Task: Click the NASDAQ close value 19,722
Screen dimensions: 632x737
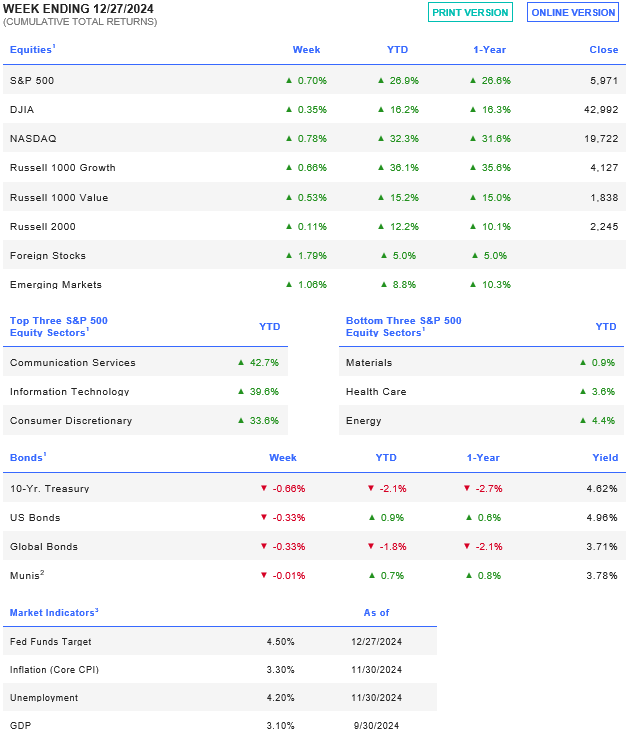Action: [x=601, y=139]
